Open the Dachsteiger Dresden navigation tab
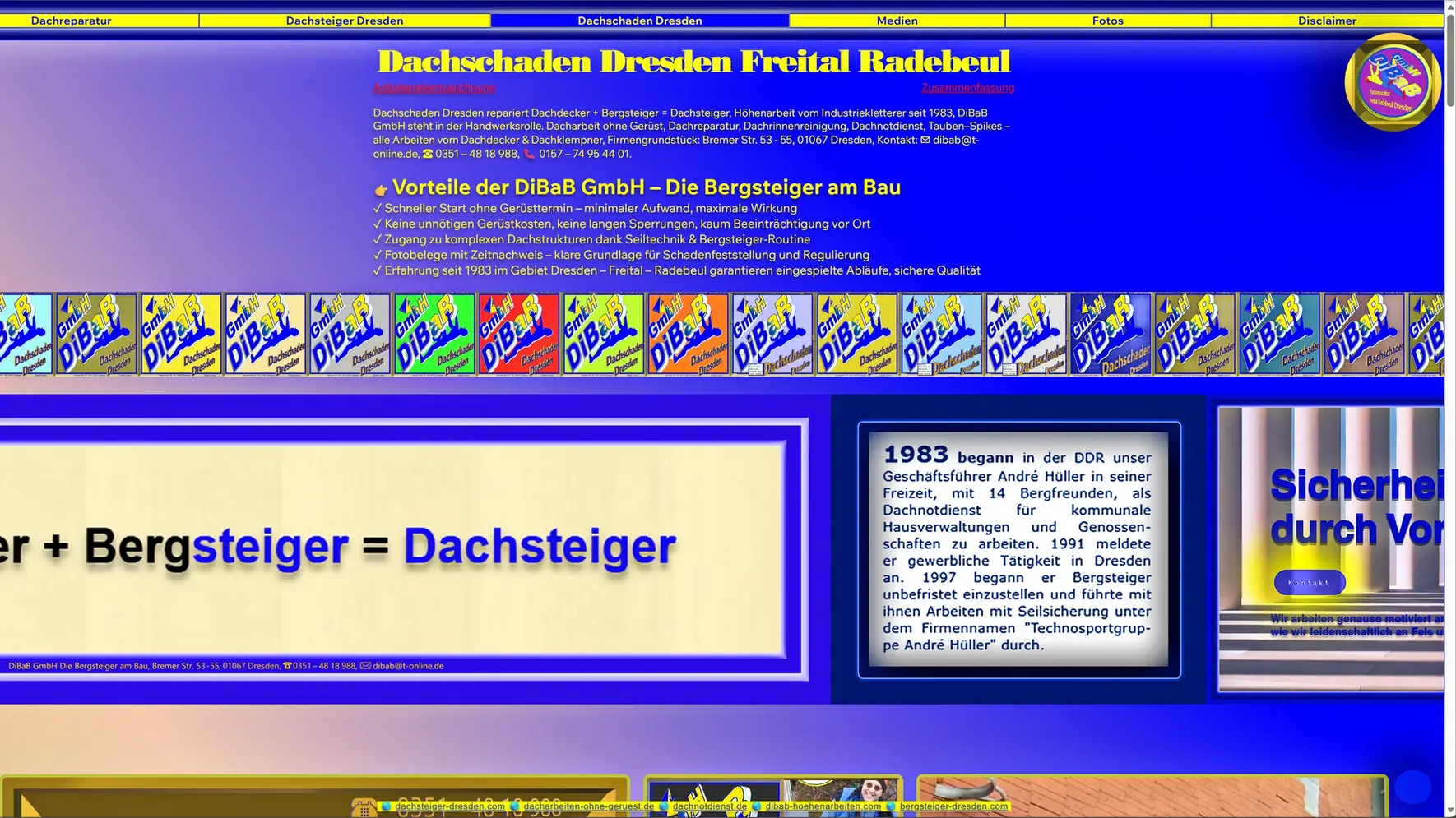This screenshot has width=1456, height=818. [345, 21]
